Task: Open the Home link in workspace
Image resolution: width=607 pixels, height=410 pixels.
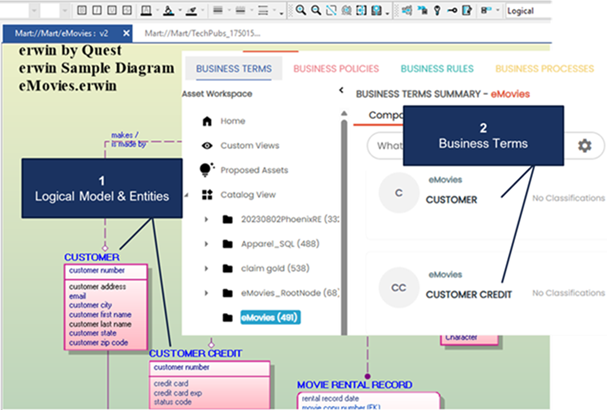Action: [x=233, y=121]
